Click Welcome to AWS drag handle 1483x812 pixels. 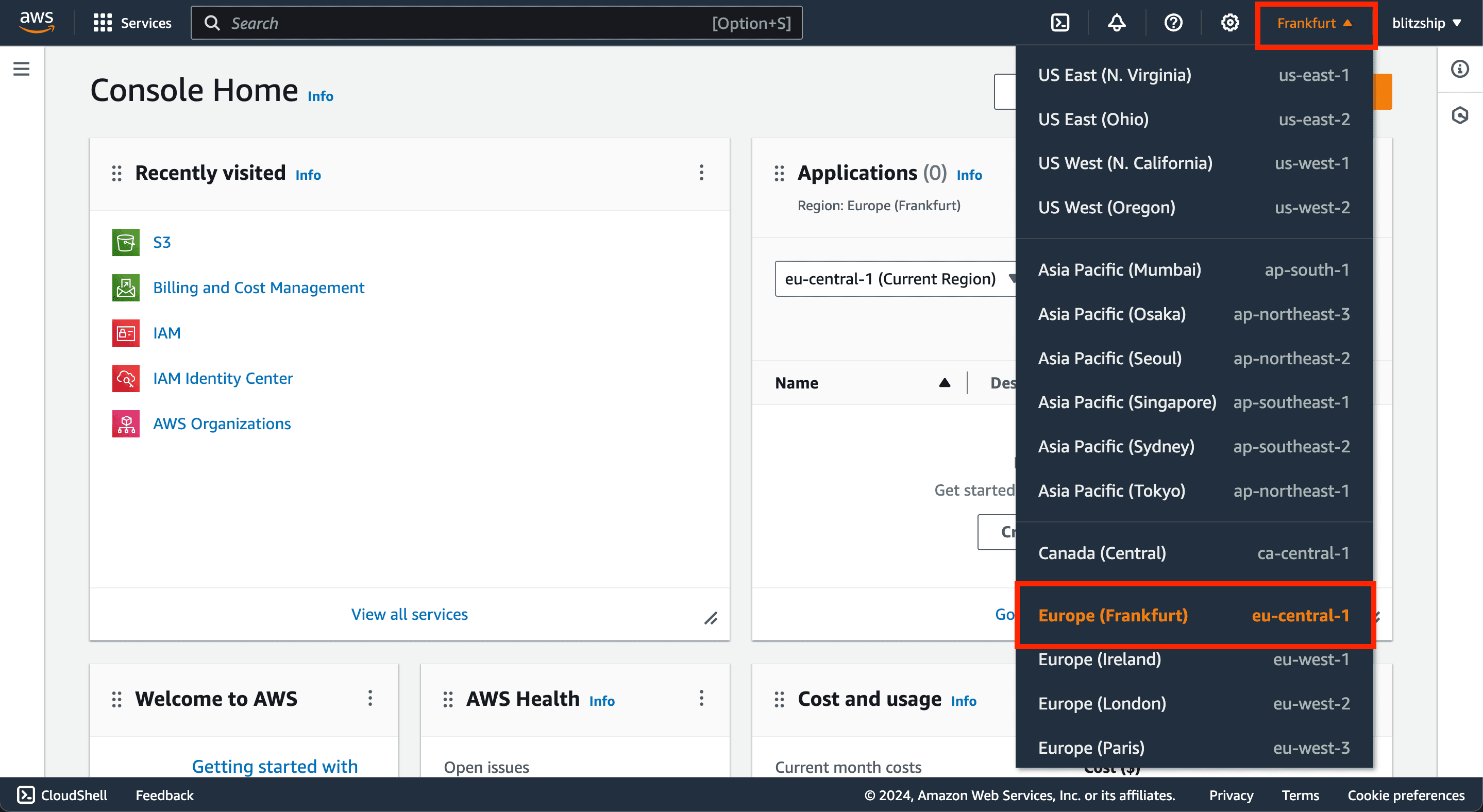click(117, 699)
